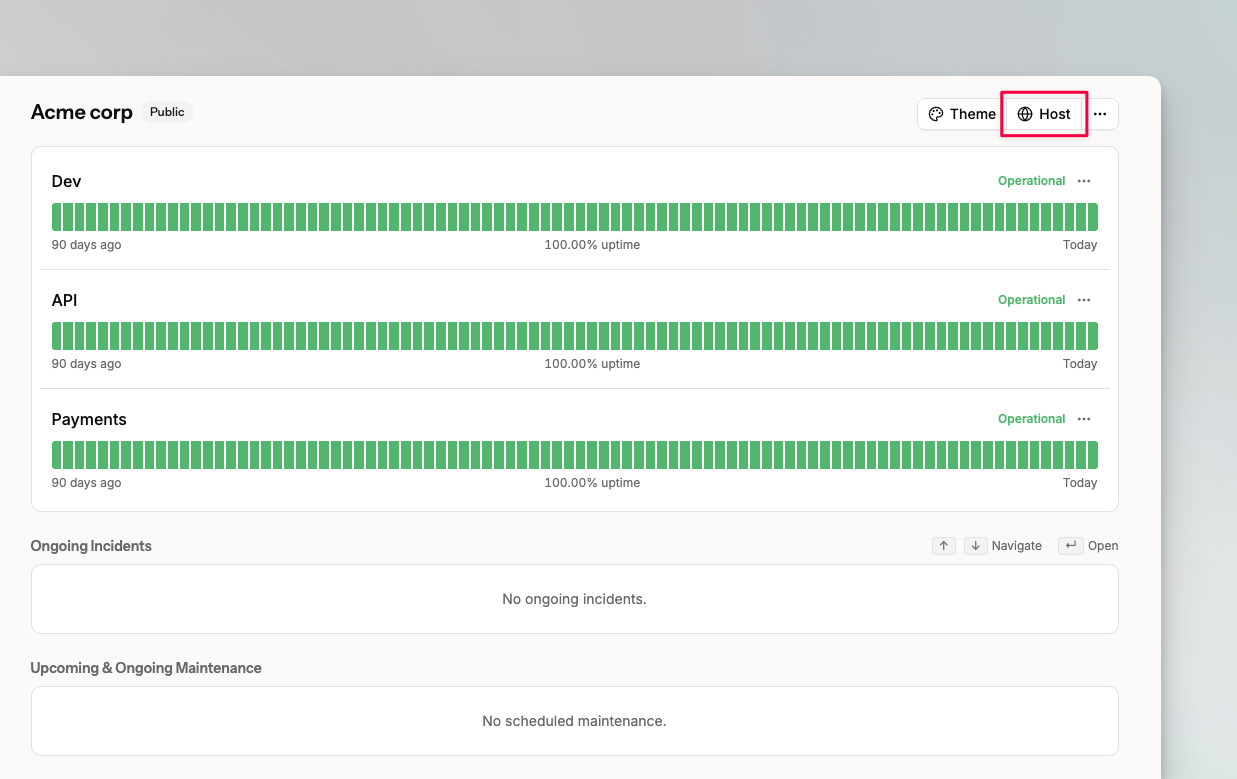
Task: Click the Navigate shortcut label
Action: (x=1017, y=546)
